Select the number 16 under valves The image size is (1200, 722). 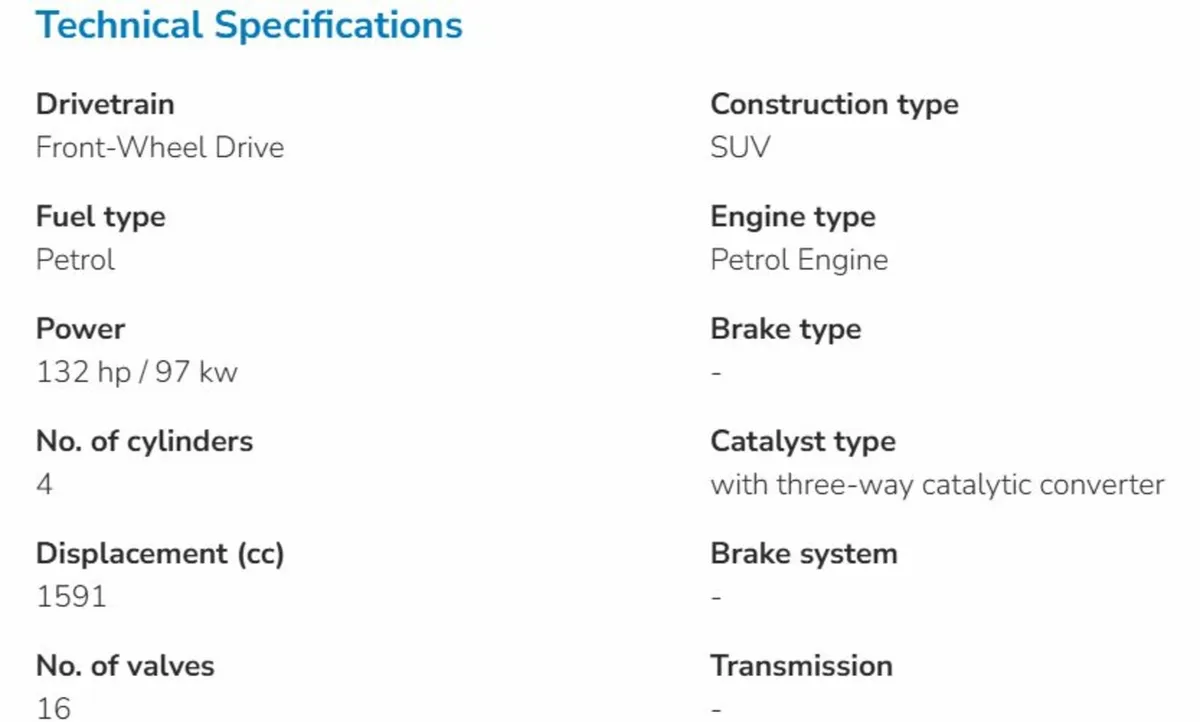(54, 709)
